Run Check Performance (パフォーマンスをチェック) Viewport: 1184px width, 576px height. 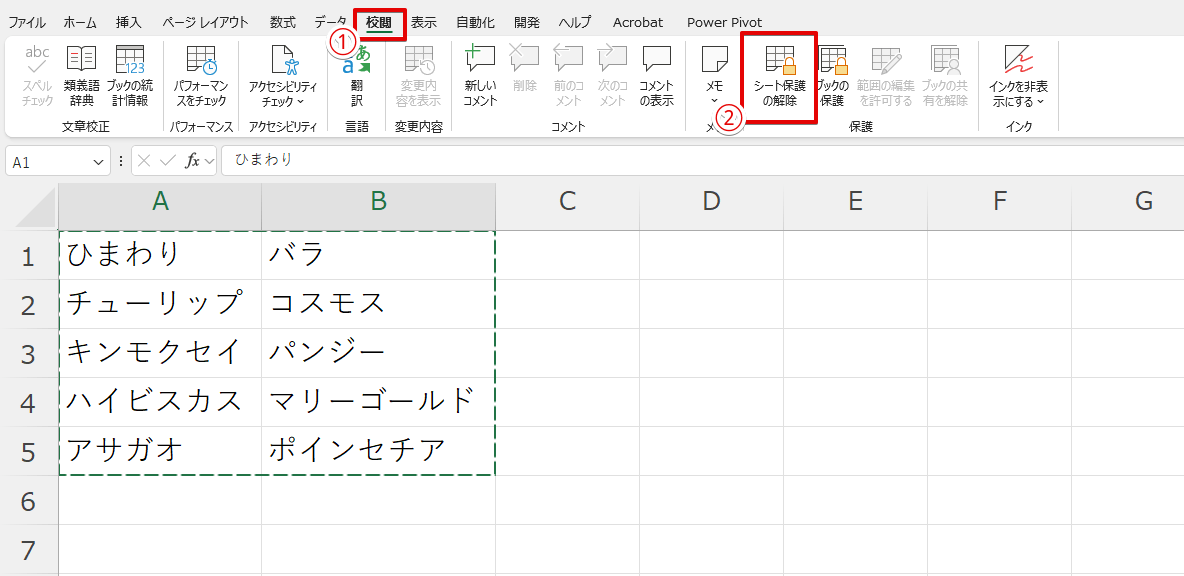tap(201, 76)
